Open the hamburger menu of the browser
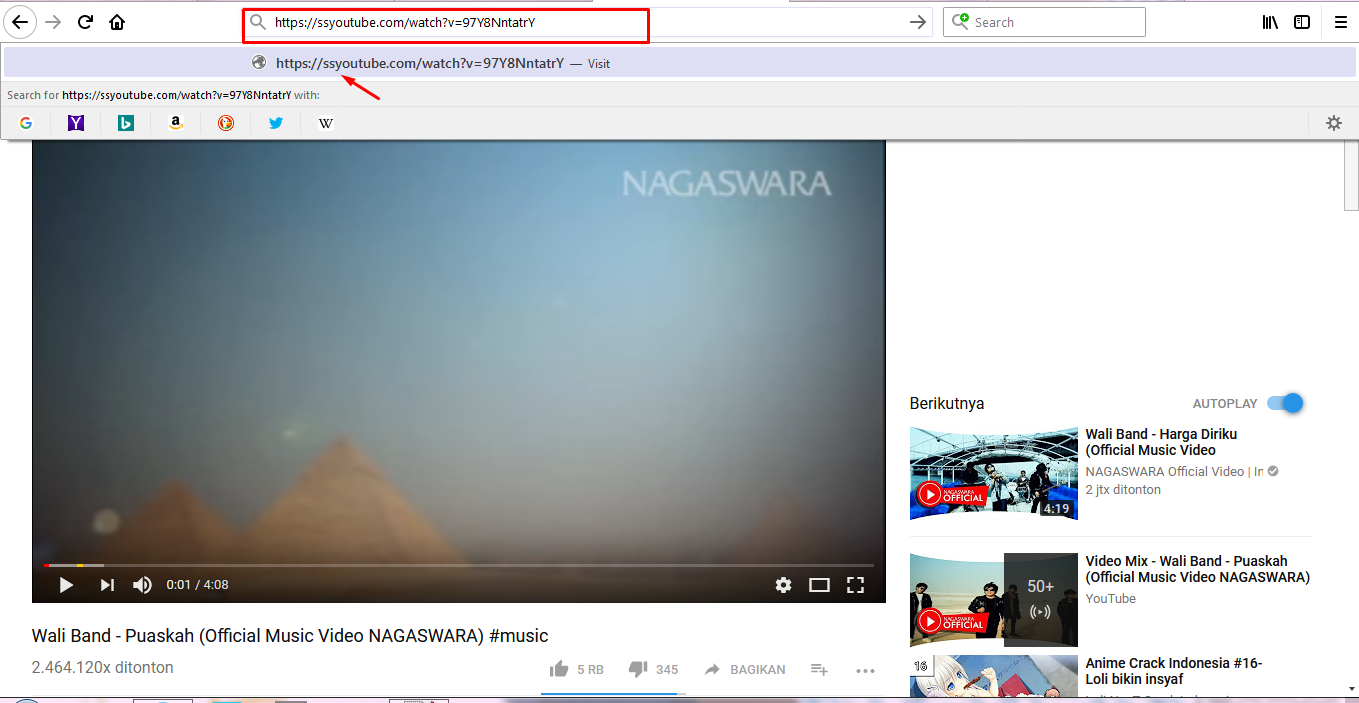1359x703 pixels. [1340, 22]
